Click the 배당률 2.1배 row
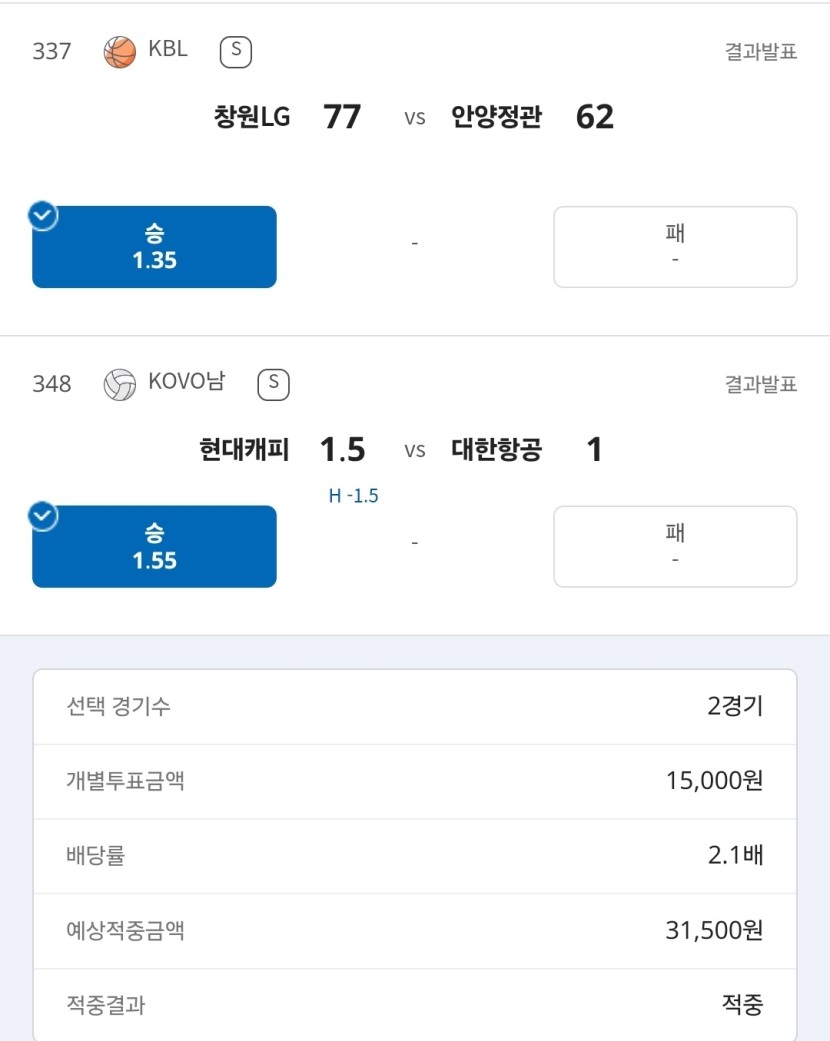 click(x=415, y=856)
